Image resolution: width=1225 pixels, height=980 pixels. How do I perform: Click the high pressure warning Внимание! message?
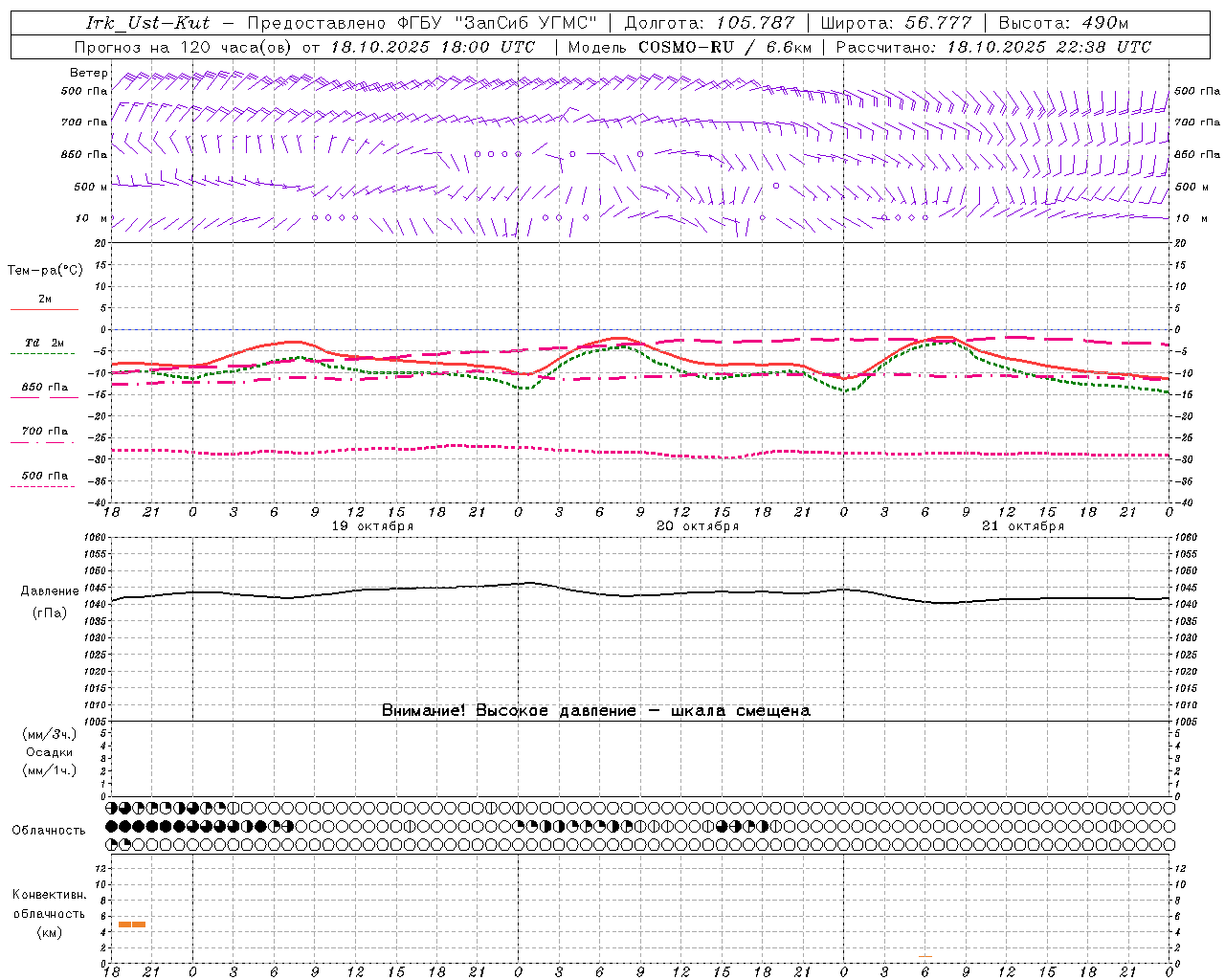coord(596,711)
